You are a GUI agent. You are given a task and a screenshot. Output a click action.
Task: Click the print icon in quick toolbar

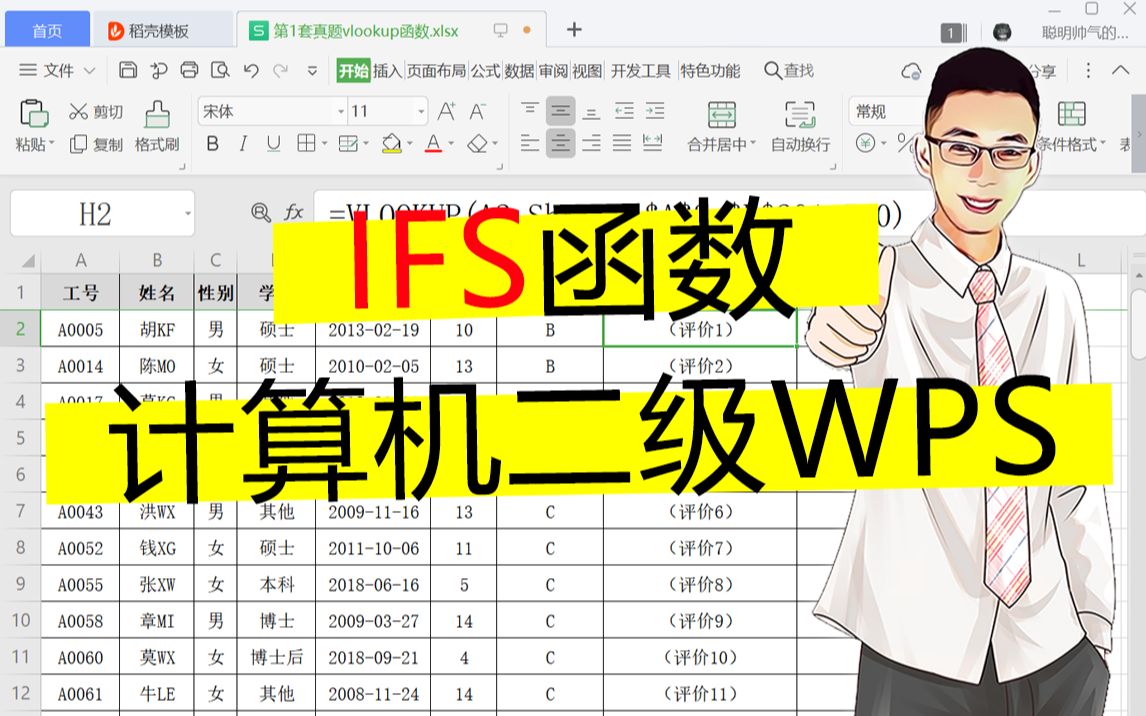coord(189,70)
